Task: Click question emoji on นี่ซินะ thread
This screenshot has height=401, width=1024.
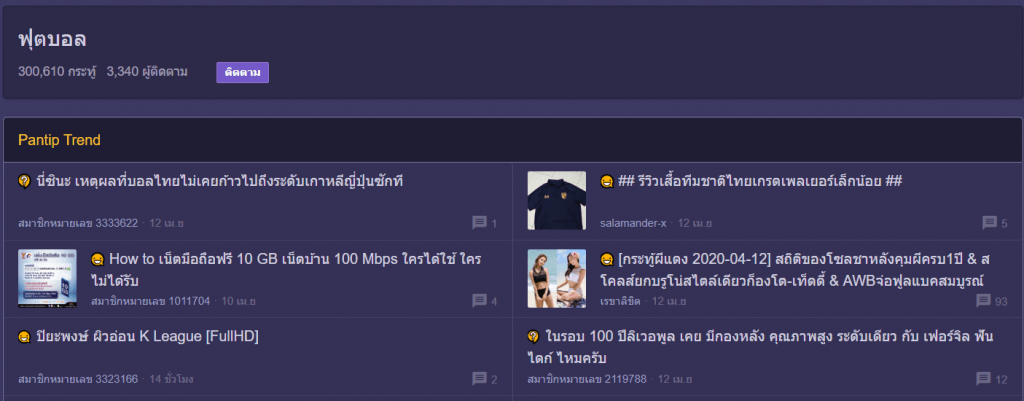Action: 25,181
